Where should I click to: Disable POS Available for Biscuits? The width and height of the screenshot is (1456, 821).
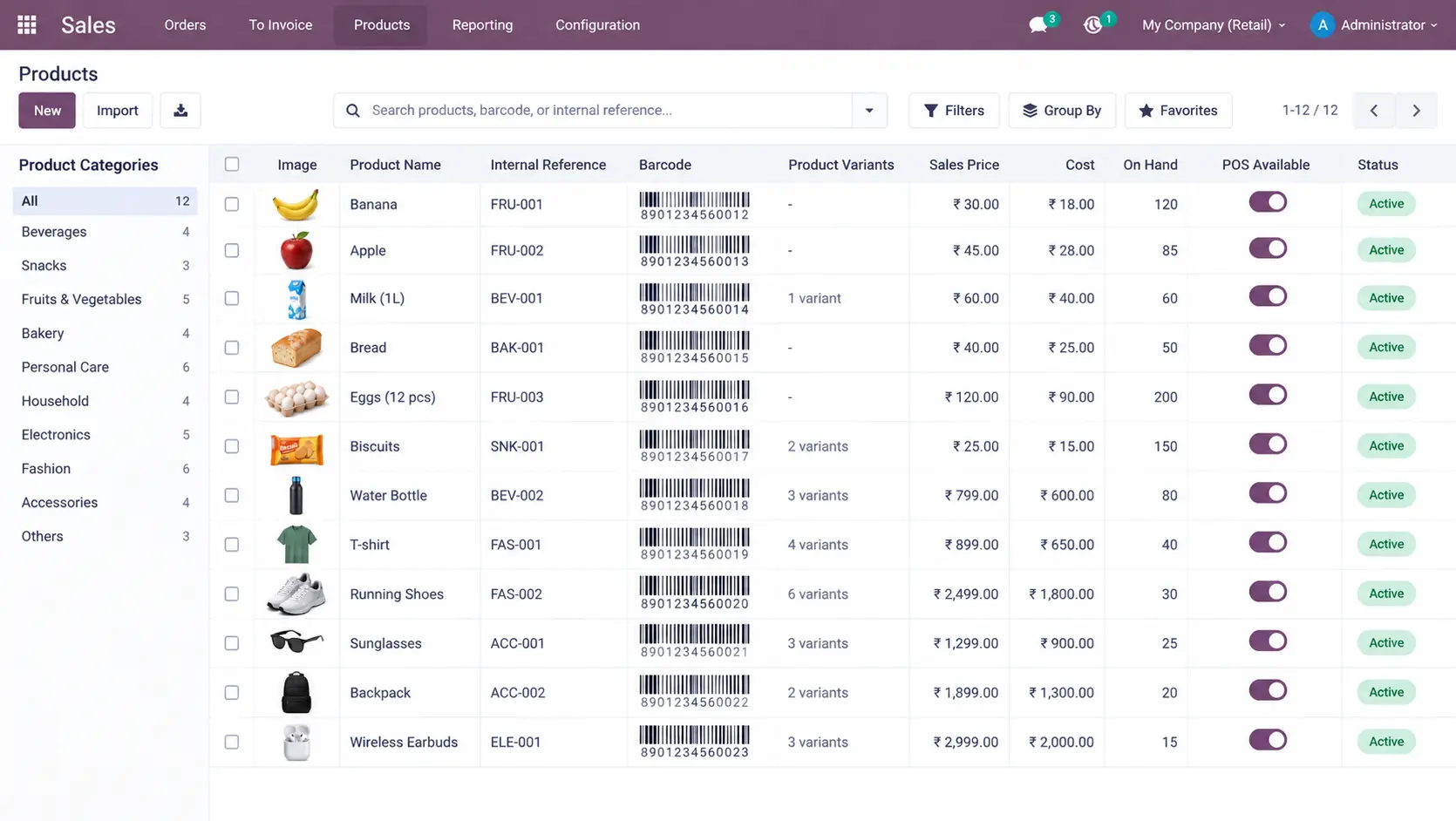click(1268, 444)
